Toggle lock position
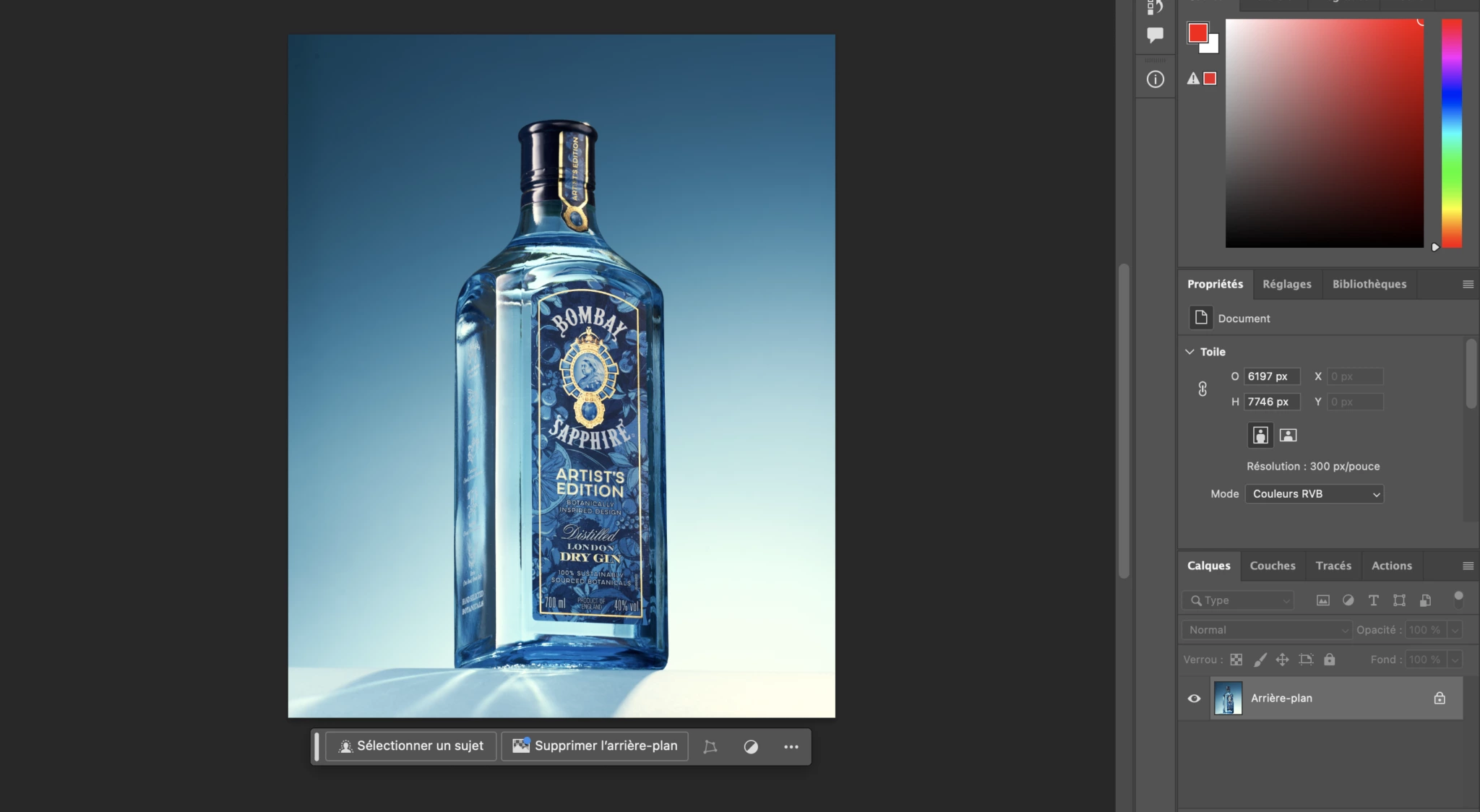1480x812 pixels. point(1282,660)
